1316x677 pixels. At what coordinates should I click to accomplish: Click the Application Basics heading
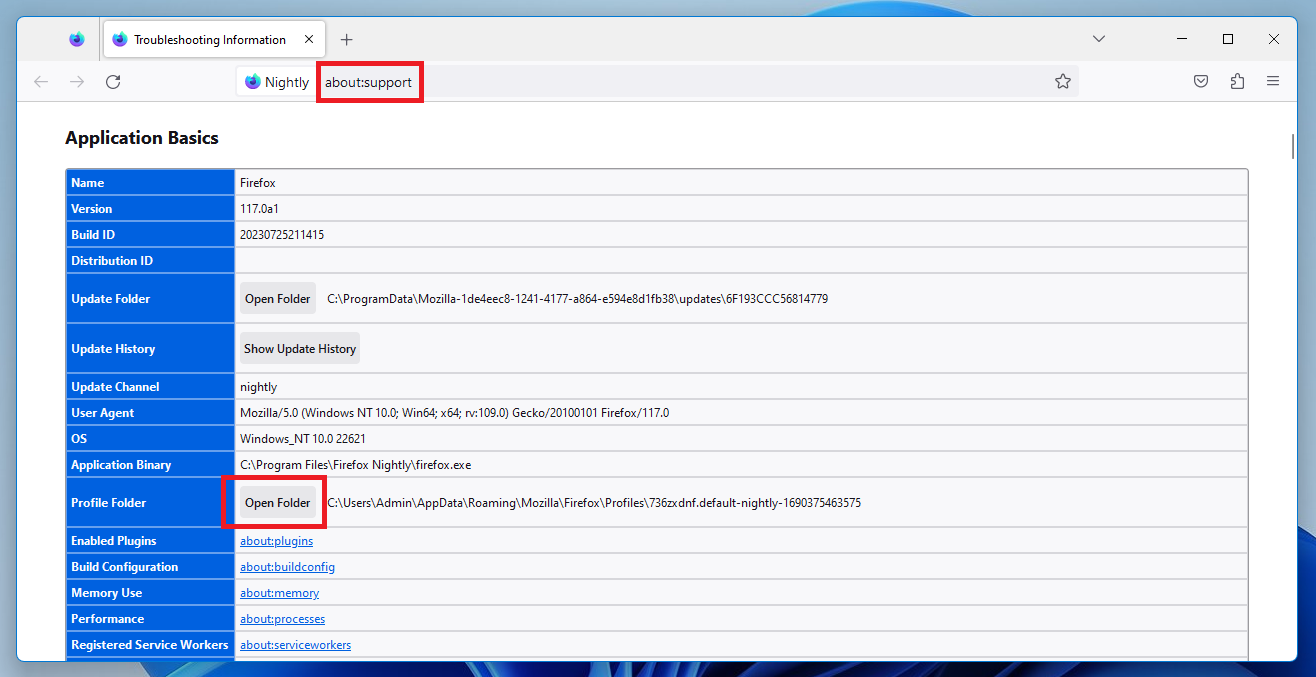[x=142, y=138]
